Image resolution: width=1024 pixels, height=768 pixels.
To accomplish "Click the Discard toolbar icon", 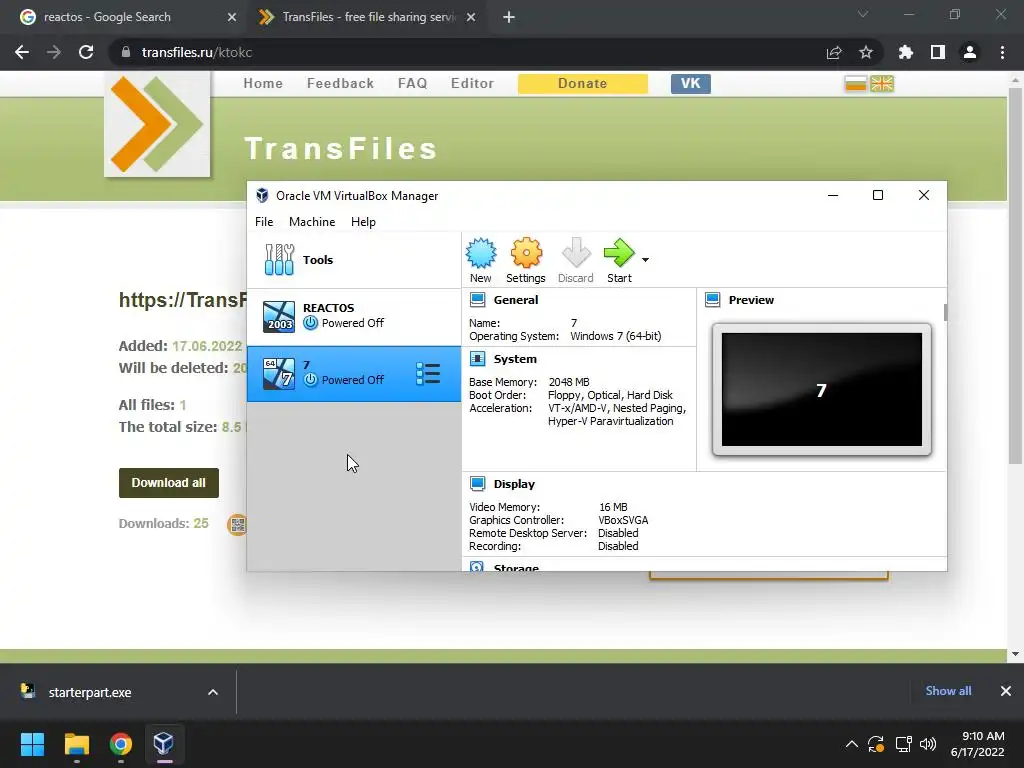I will 575,261.
